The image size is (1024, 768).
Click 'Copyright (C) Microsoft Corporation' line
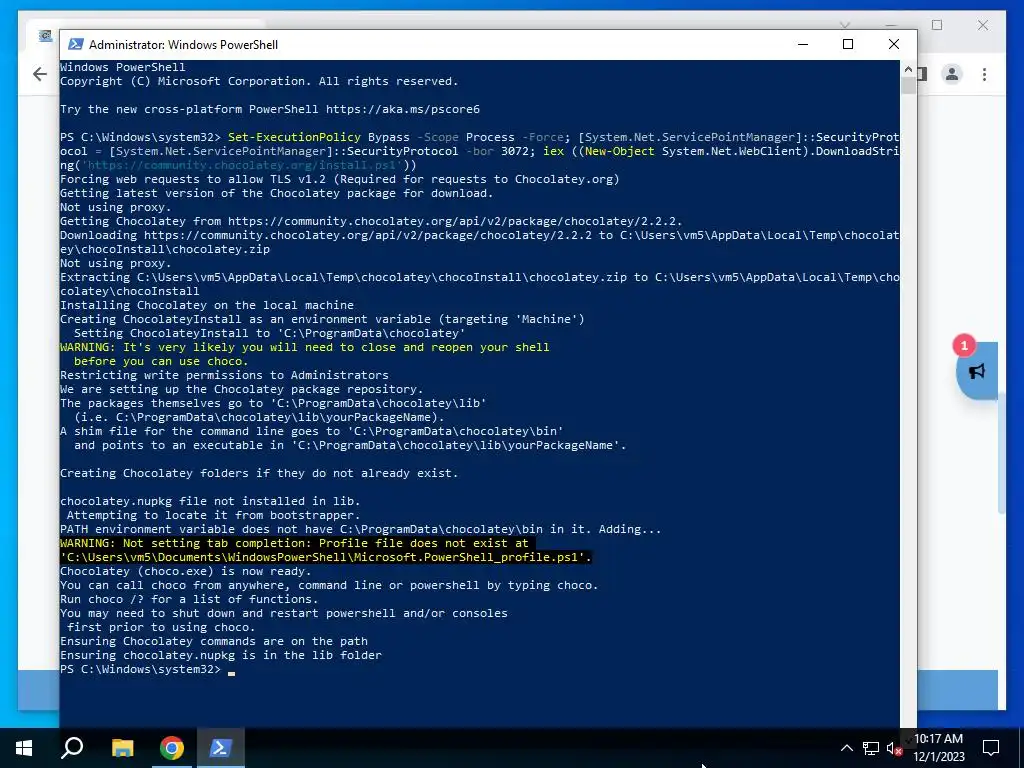point(259,81)
